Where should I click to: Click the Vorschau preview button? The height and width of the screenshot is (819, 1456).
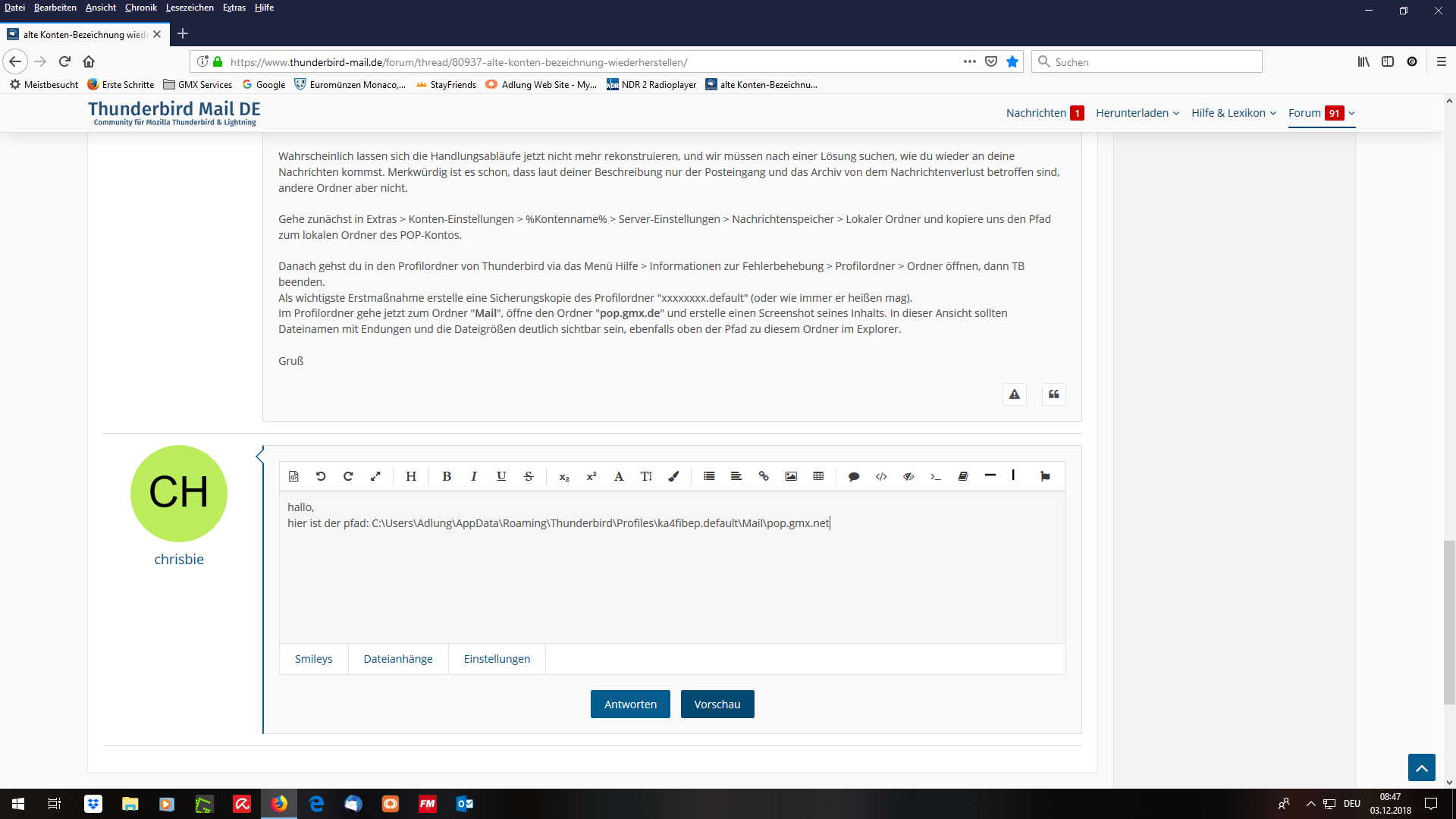[717, 704]
